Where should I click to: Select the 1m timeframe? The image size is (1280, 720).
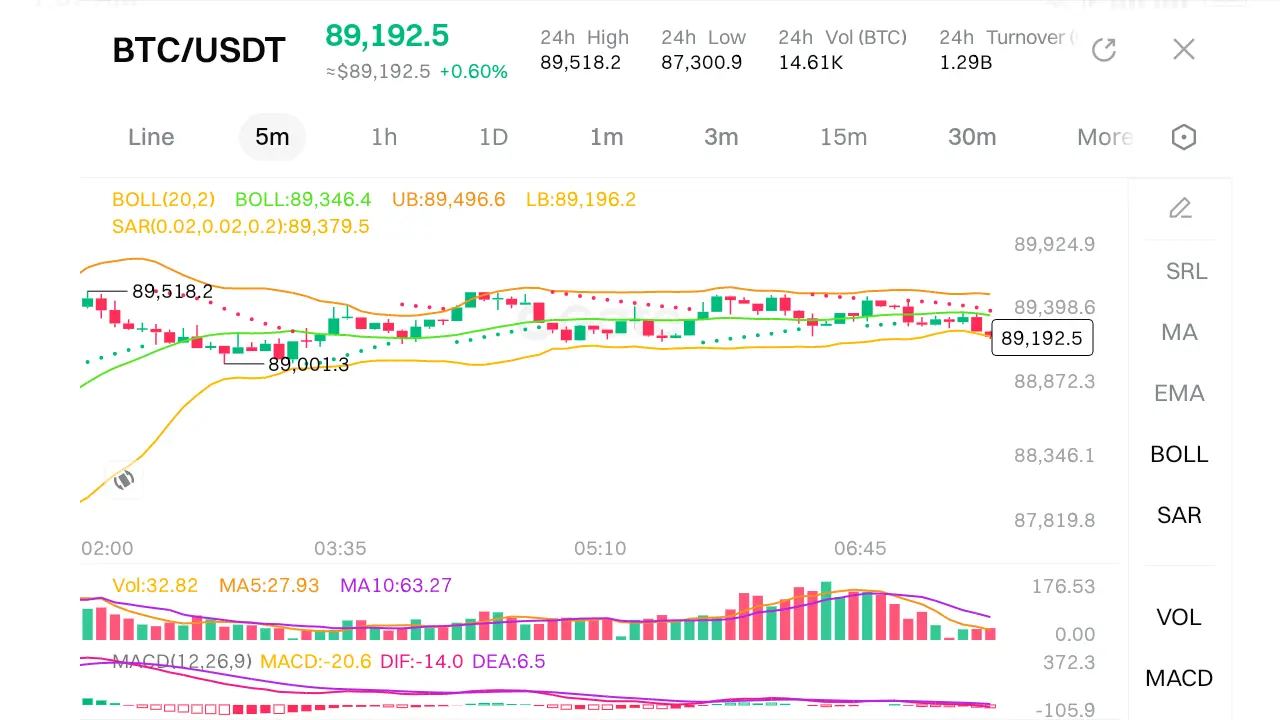[x=607, y=137]
